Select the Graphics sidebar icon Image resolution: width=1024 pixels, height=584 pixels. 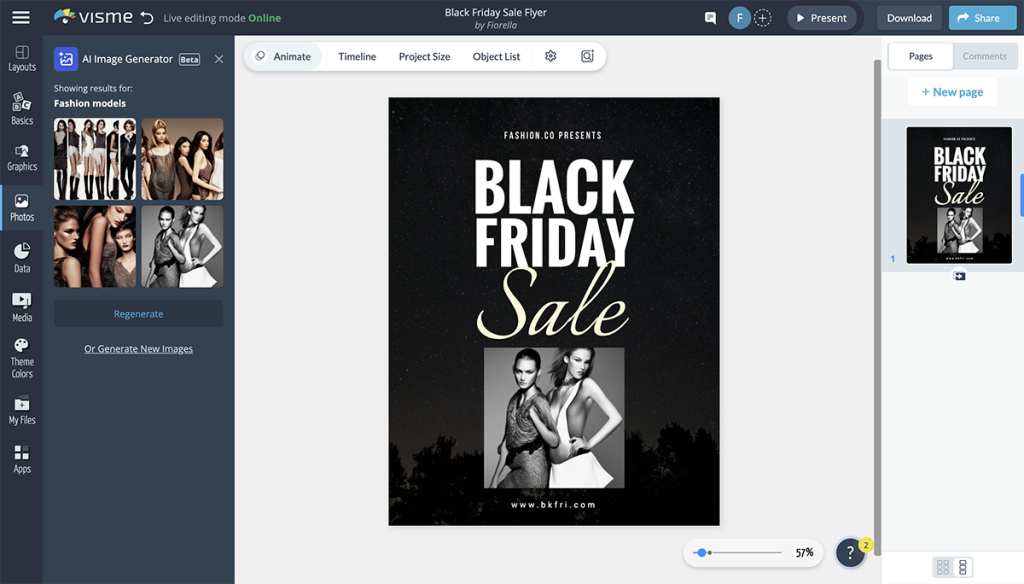click(x=21, y=157)
